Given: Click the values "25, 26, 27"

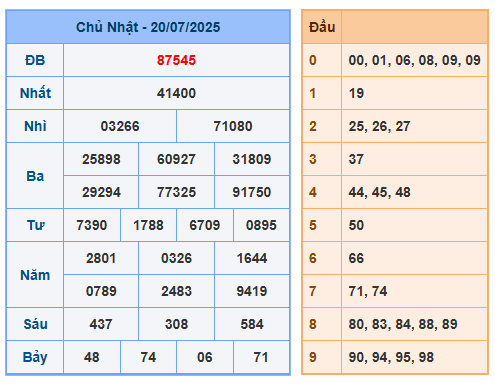Looking at the screenshot, I should (379, 126).
